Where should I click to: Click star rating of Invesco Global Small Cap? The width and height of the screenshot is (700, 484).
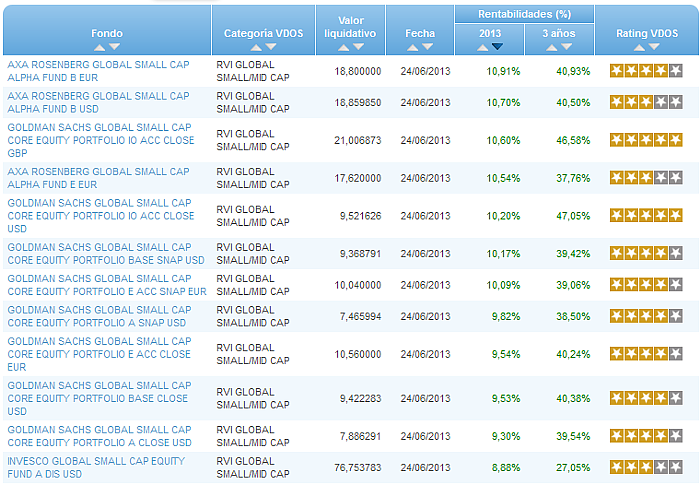point(646,467)
